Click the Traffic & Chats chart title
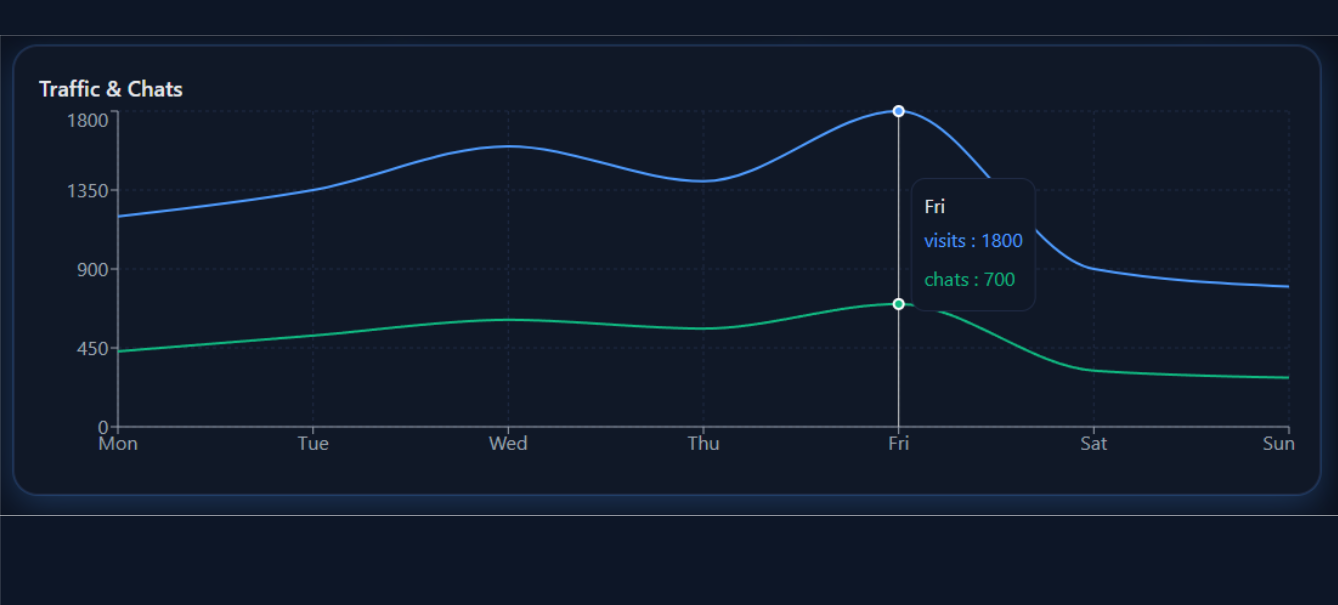This screenshot has width=1338, height=605. (x=111, y=89)
